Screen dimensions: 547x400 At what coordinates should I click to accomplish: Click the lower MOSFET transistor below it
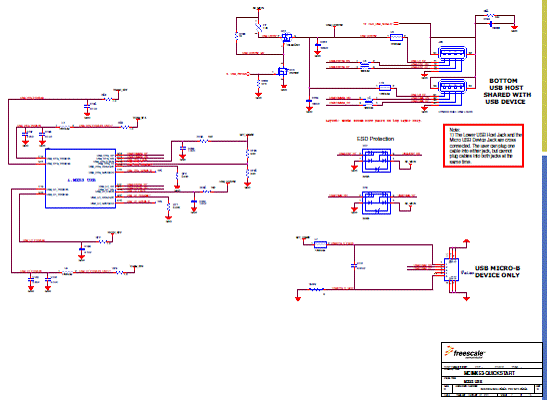[x=283, y=71]
